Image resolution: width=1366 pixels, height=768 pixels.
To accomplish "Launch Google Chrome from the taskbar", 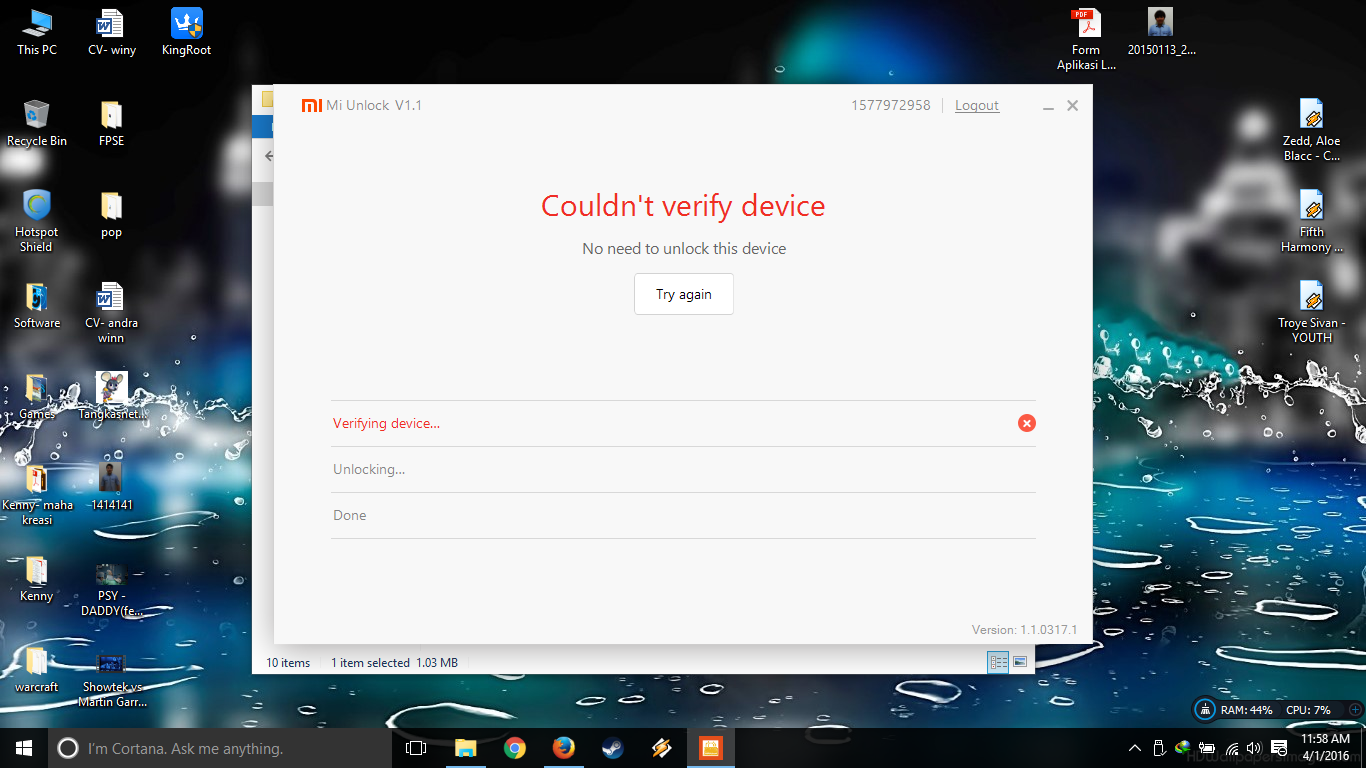I will point(515,748).
